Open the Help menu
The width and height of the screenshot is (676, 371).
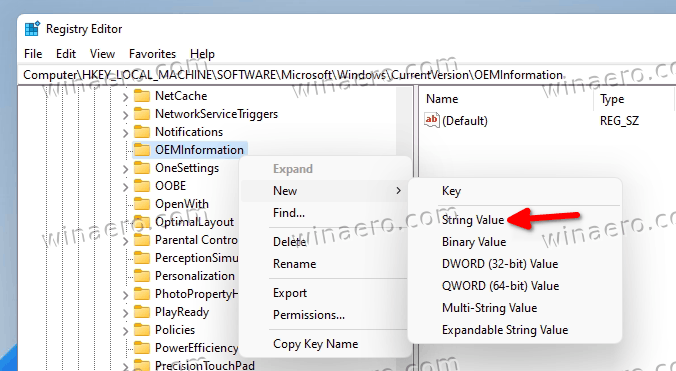pos(202,54)
